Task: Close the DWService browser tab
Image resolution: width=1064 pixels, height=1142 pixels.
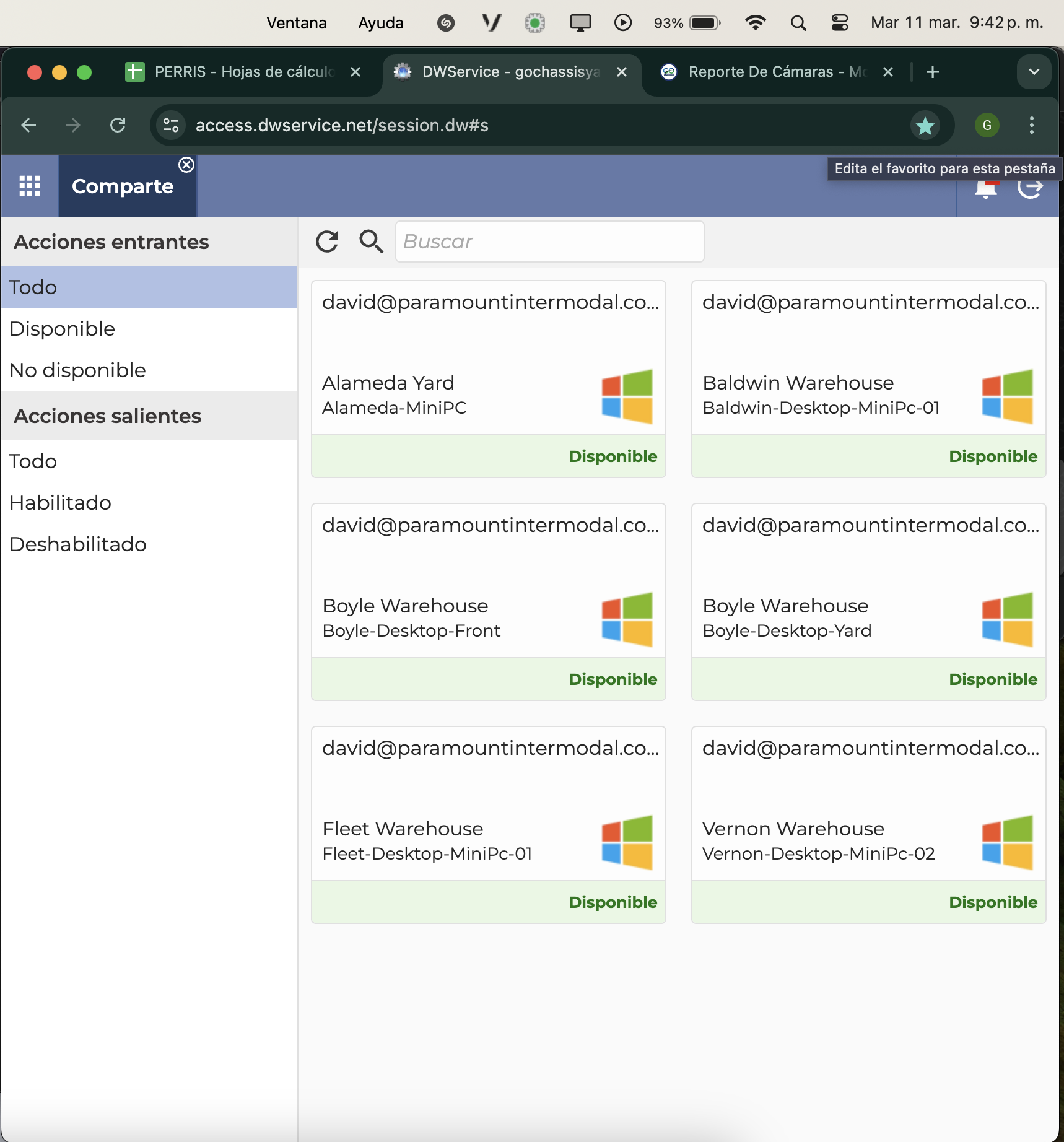Action: coord(622,72)
